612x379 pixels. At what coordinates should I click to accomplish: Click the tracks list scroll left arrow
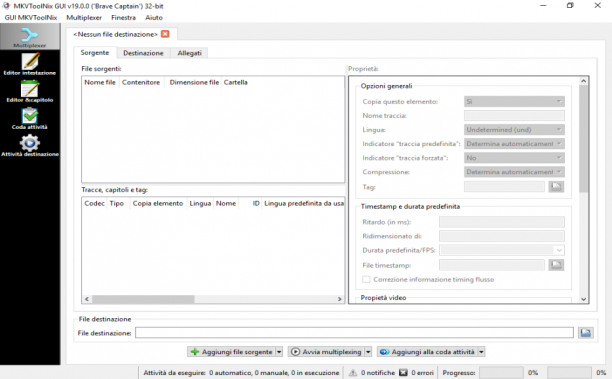pos(87,299)
